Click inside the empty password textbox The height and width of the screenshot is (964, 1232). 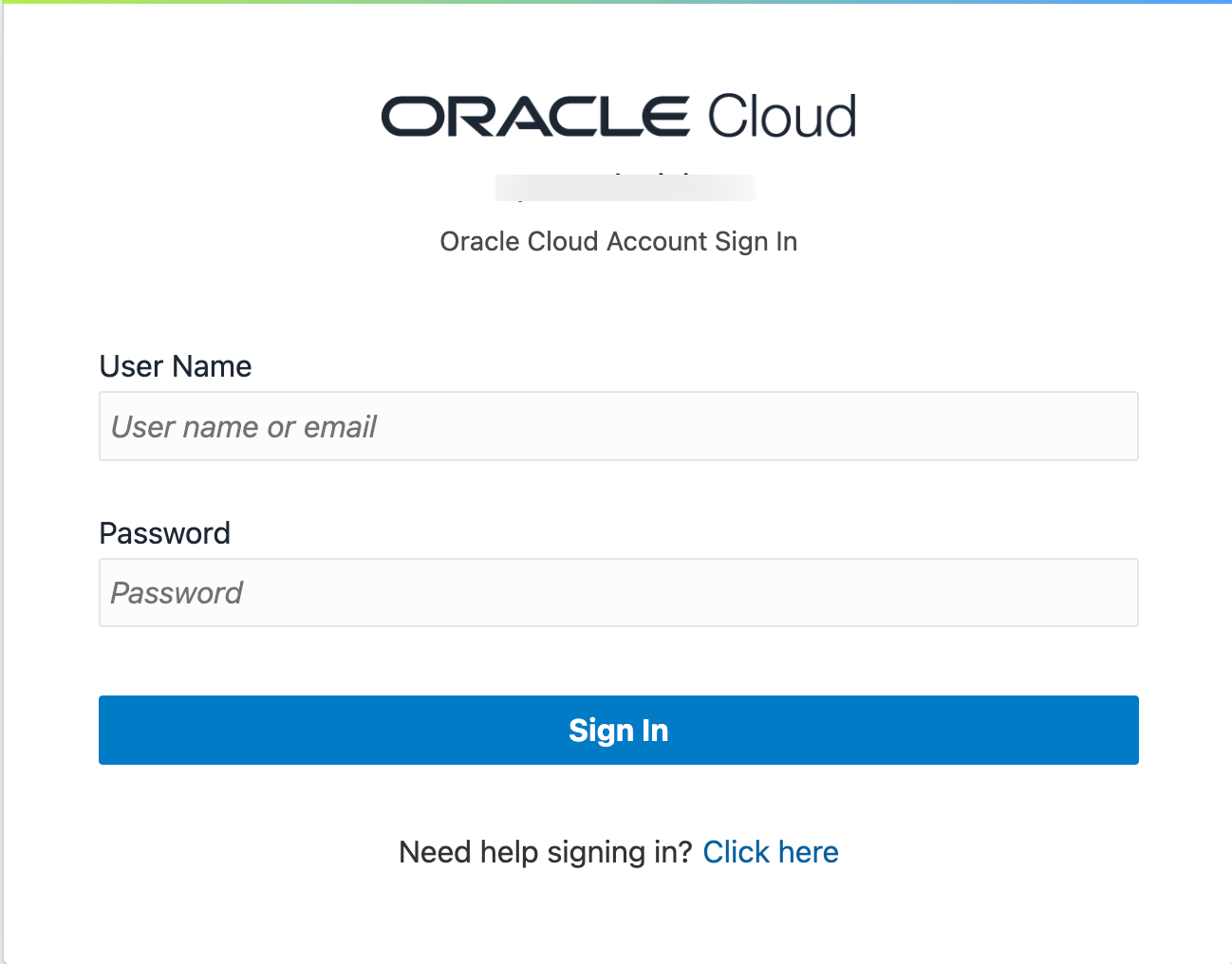pyautogui.click(x=618, y=593)
